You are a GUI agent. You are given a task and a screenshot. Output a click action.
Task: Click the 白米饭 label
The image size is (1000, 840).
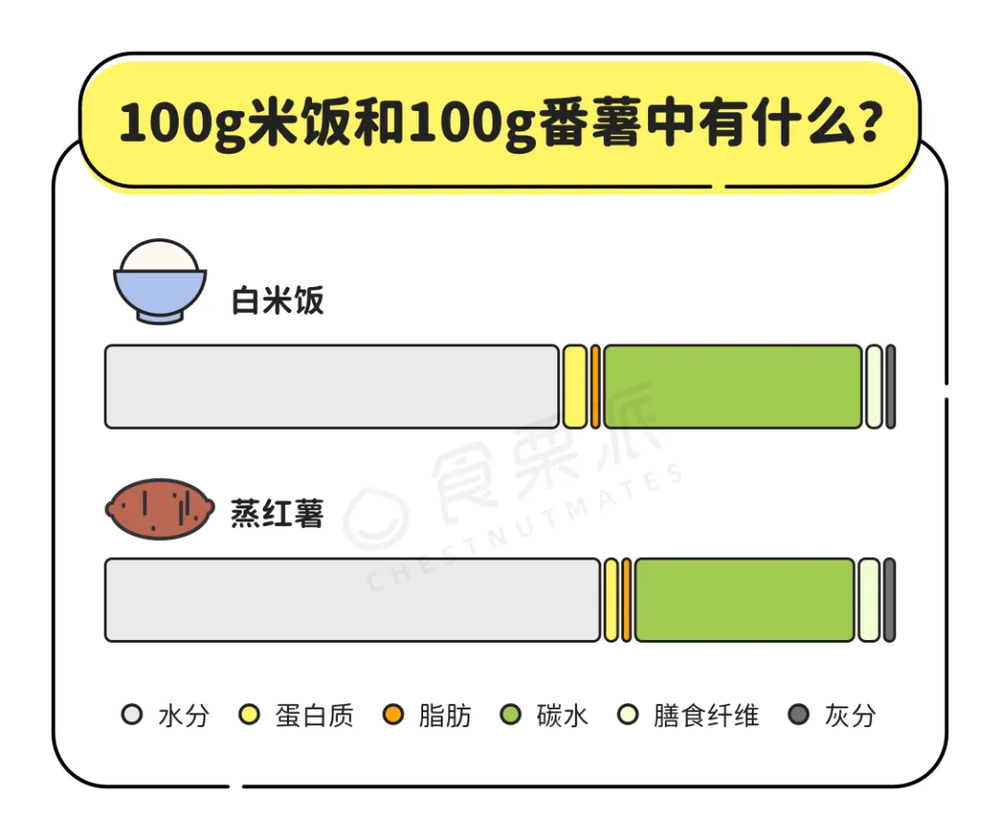pos(278,301)
